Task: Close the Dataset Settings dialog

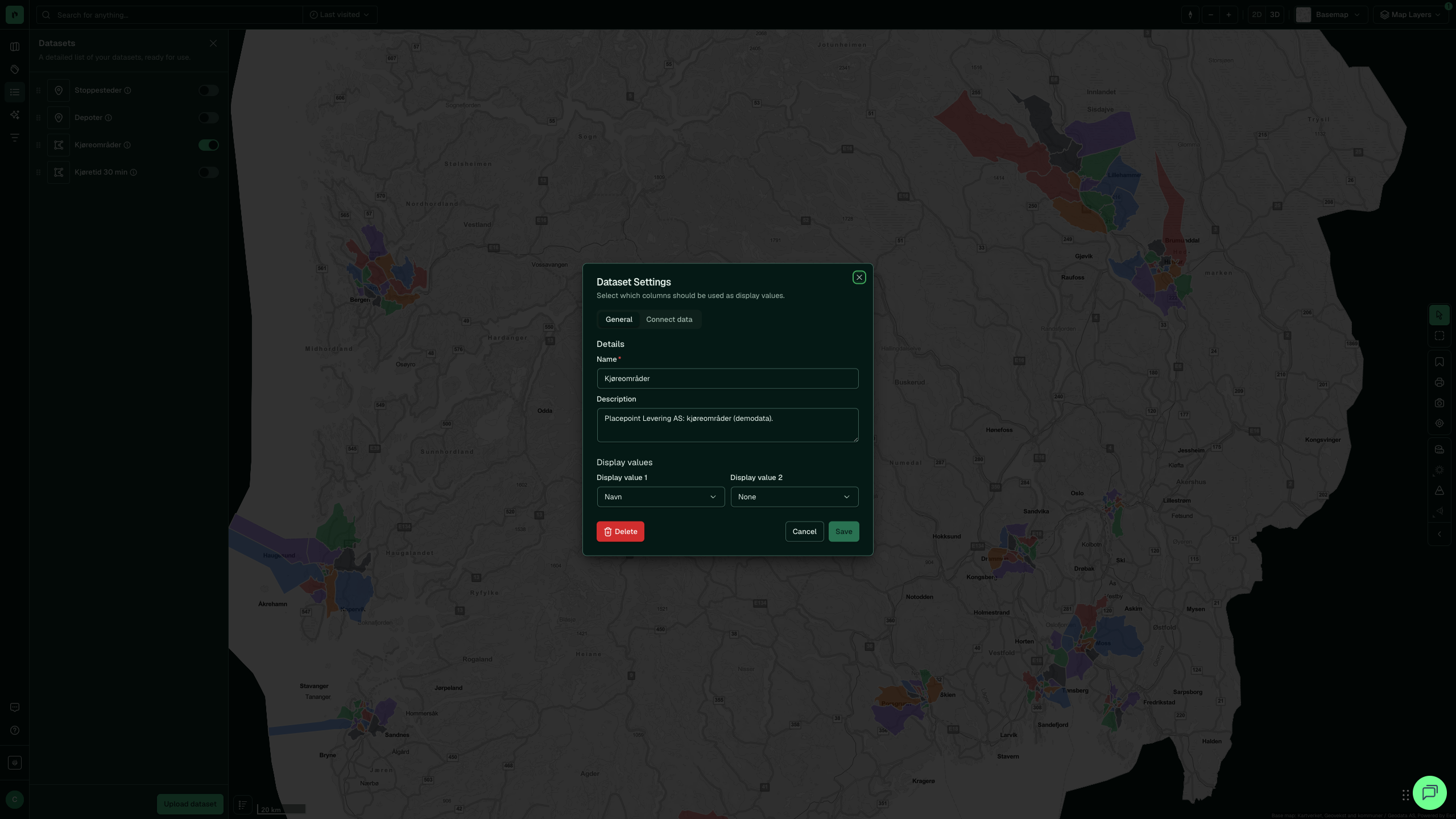Action: (859, 278)
